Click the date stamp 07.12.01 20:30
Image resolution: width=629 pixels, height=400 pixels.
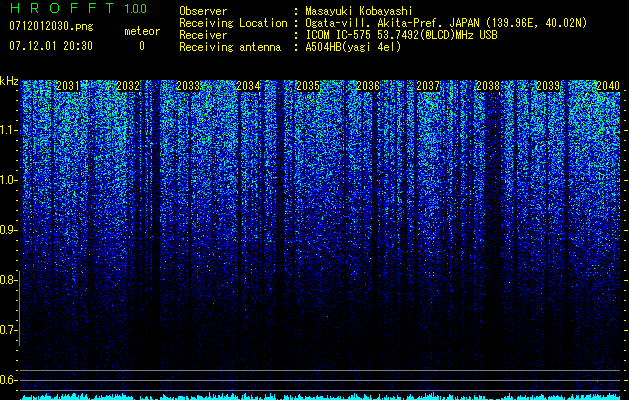[x=51, y=46]
